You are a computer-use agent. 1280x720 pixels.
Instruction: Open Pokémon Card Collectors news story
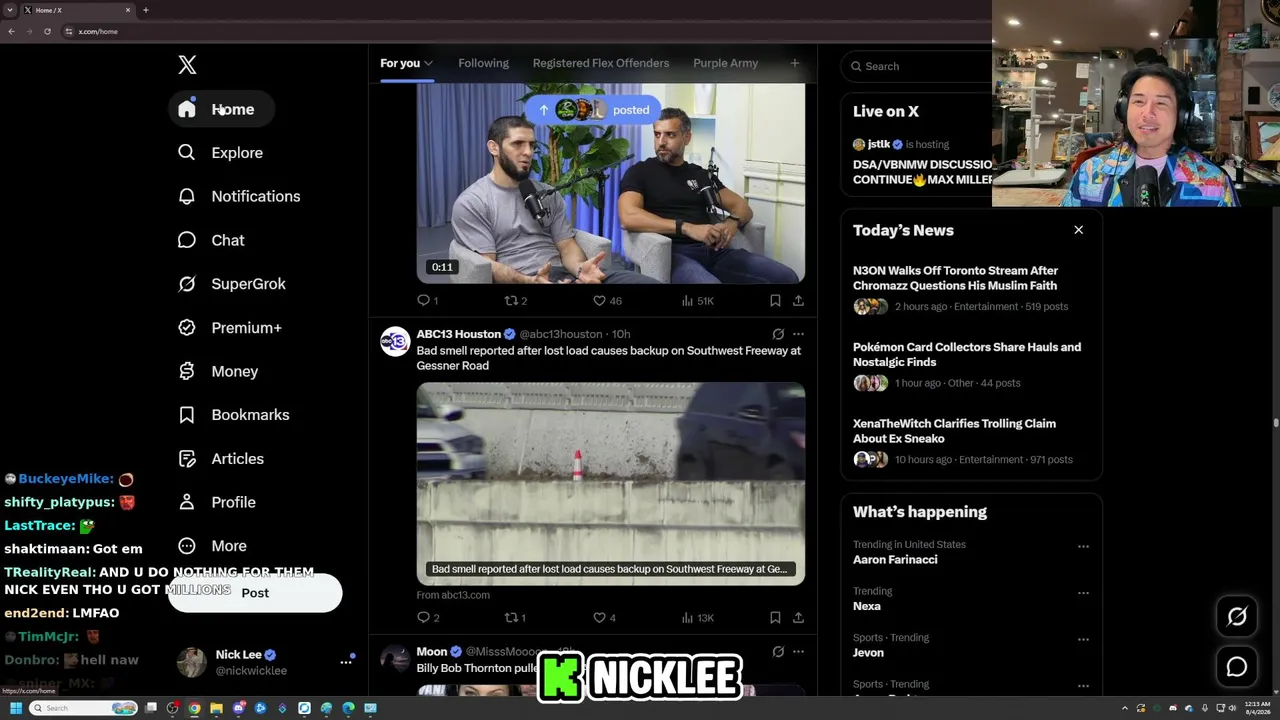coord(967,355)
